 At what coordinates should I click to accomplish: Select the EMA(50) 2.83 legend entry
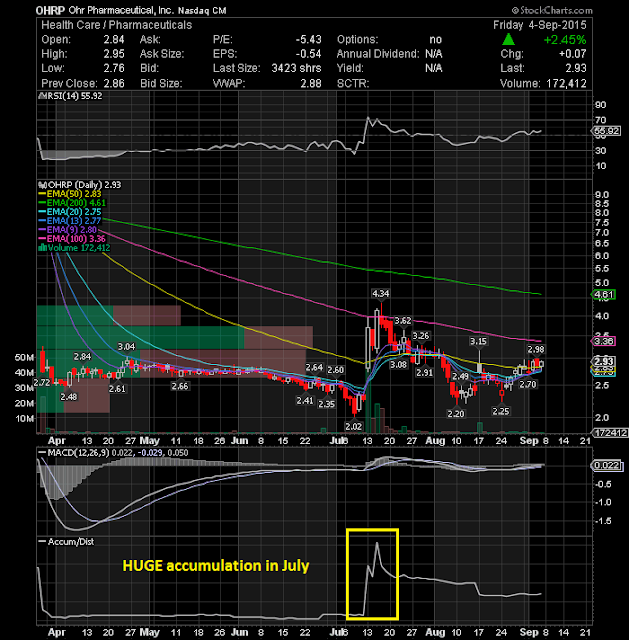(70, 194)
